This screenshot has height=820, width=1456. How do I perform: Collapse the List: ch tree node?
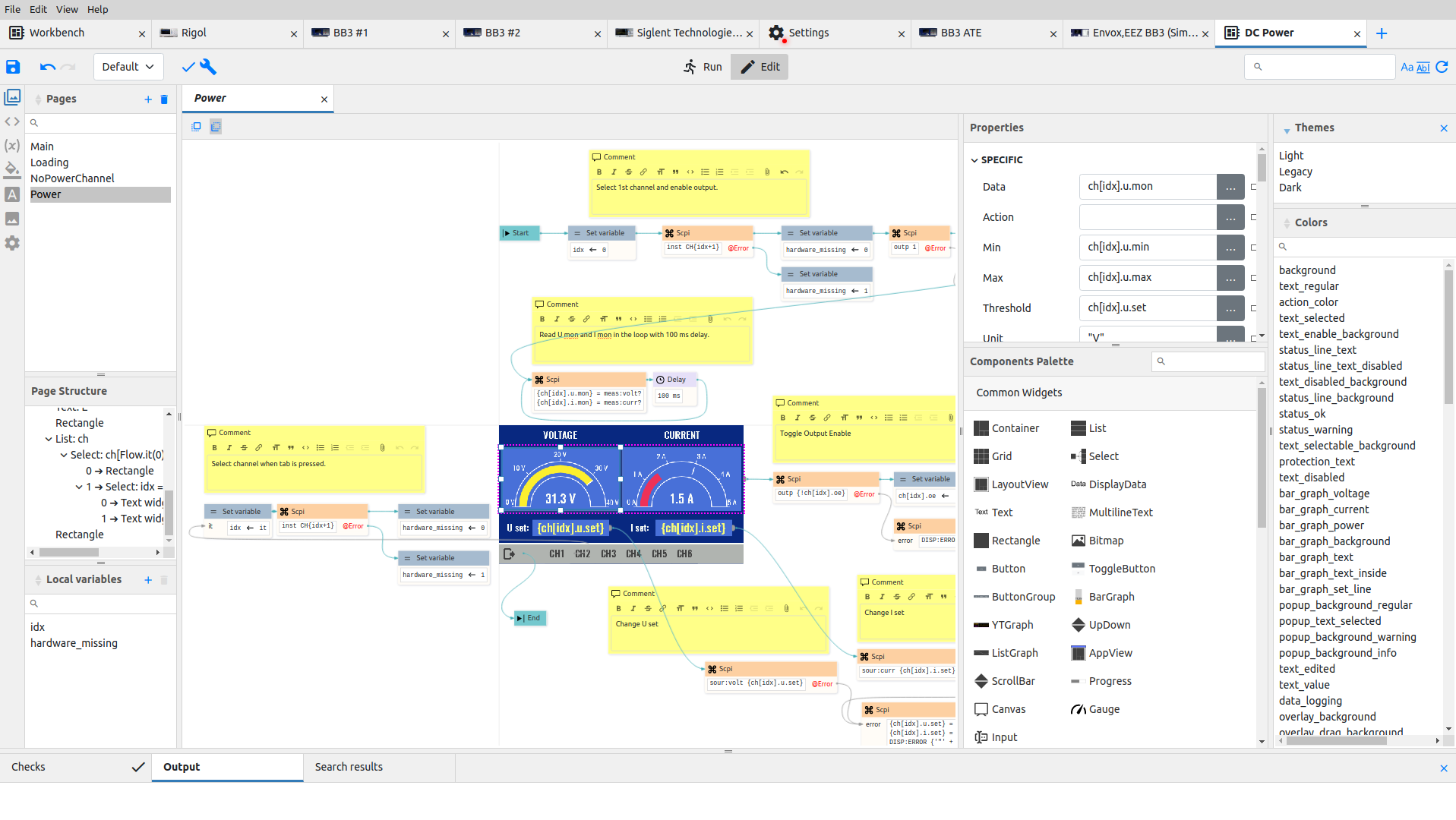49,439
